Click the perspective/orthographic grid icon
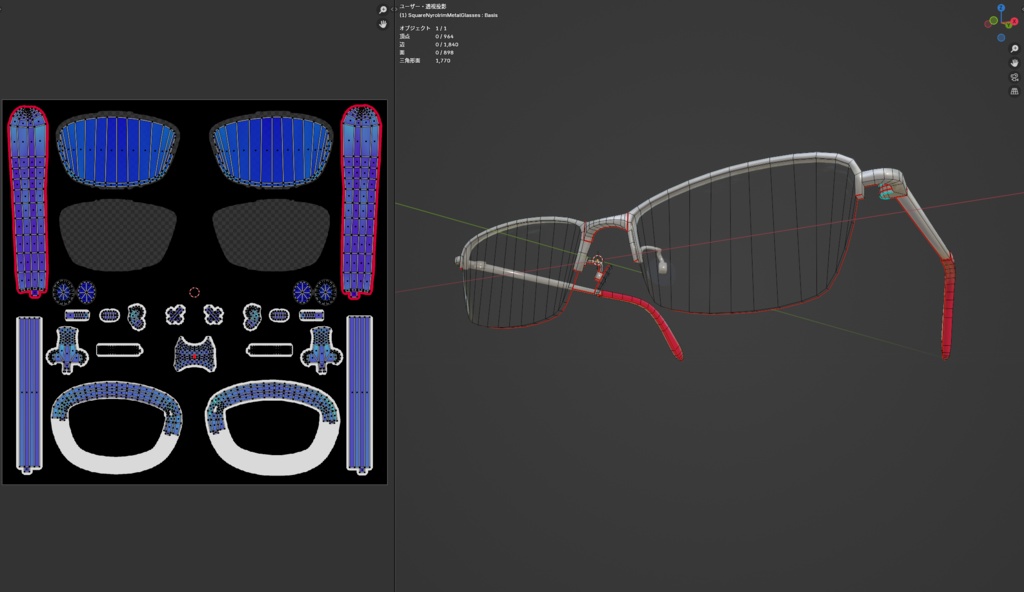This screenshot has height=592, width=1024. pyautogui.click(x=1014, y=91)
